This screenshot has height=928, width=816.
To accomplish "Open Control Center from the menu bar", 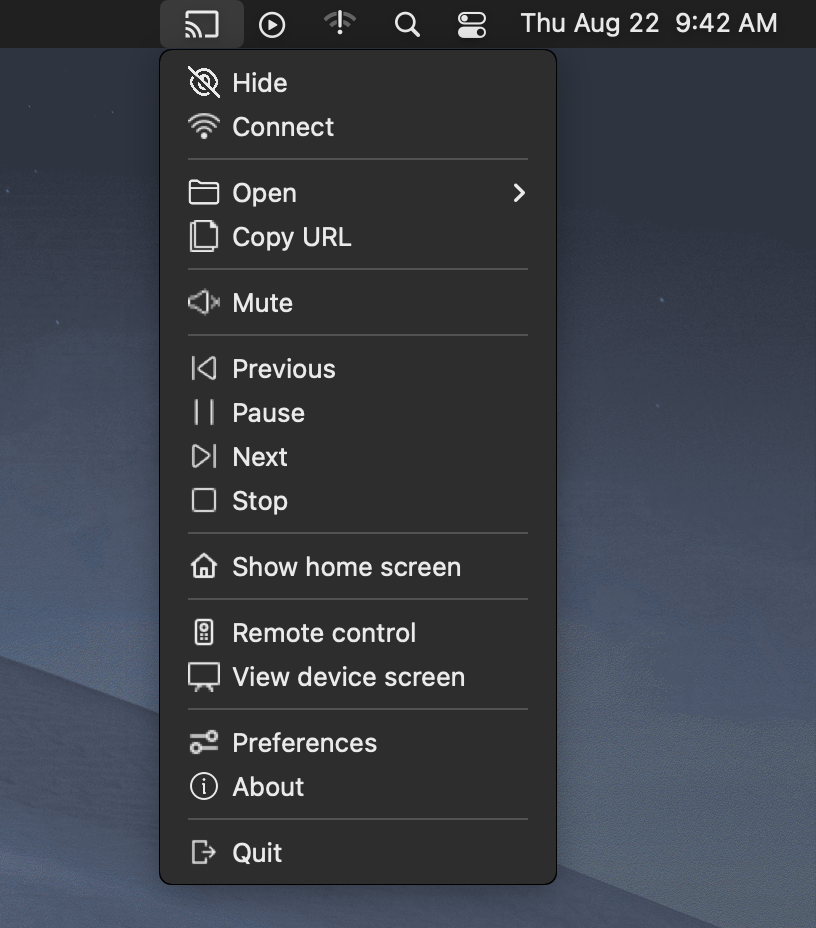I will [471, 23].
